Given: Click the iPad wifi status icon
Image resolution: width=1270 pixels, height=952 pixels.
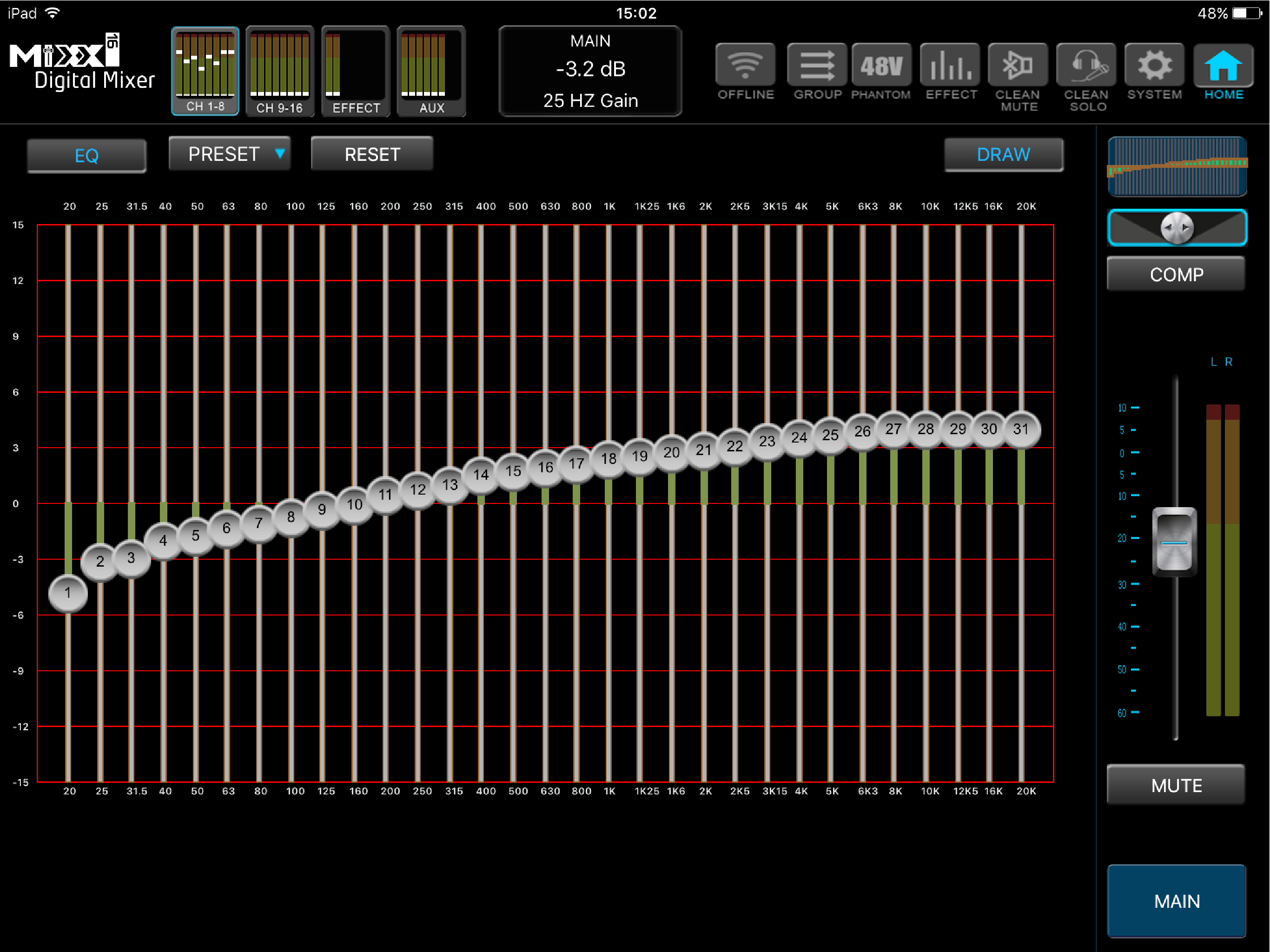Looking at the screenshot, I should point(52,13).
